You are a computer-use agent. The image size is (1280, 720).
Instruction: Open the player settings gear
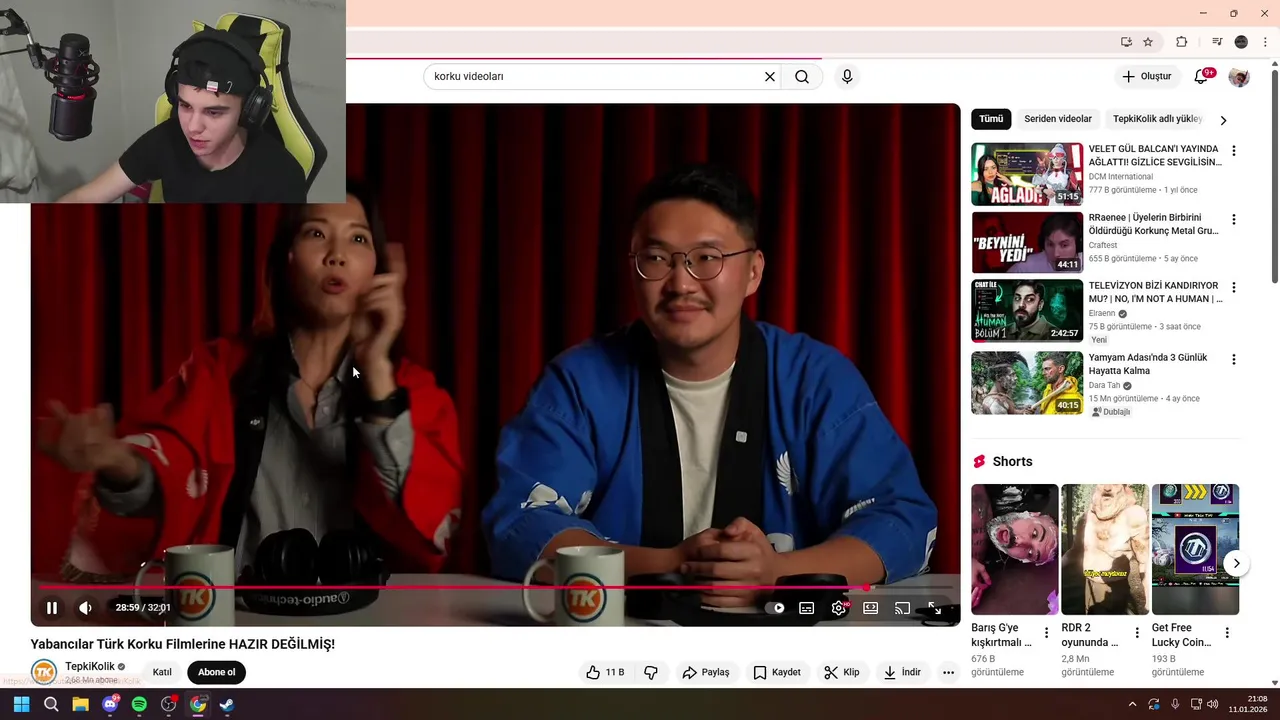click(x=839, y=608)
